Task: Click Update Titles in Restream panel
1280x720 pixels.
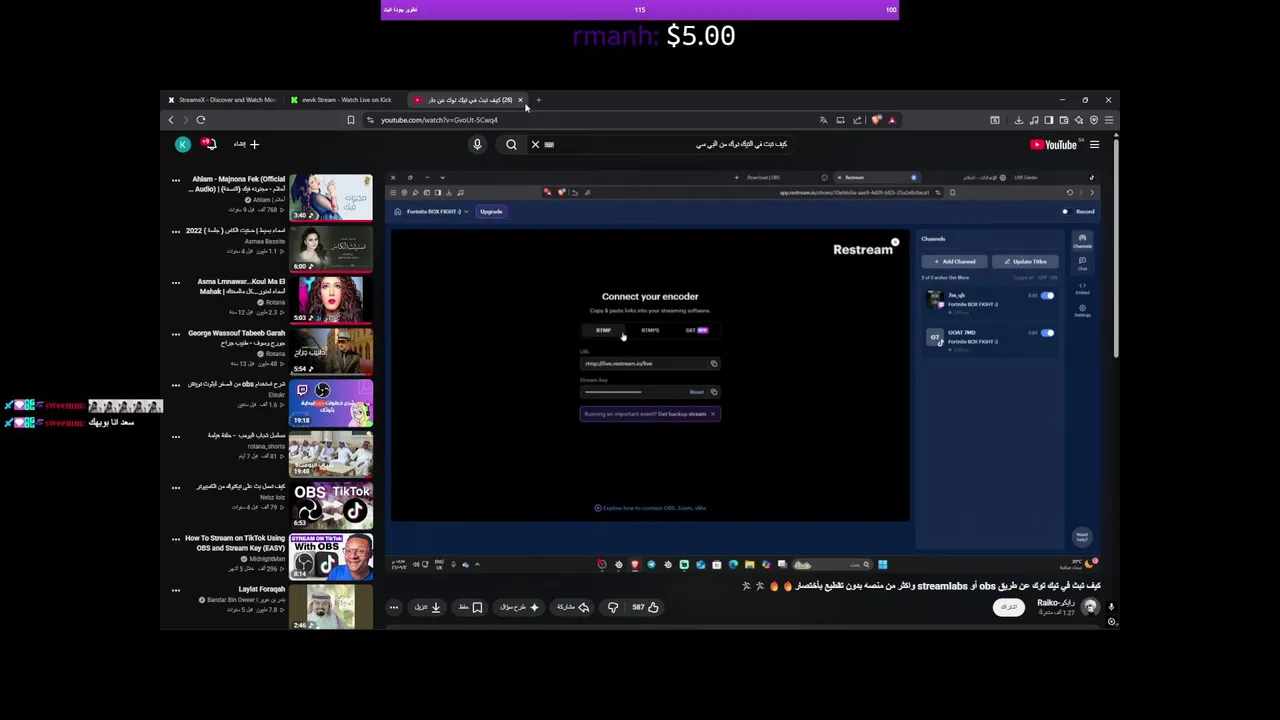Action: click(x=1025, y=262)
